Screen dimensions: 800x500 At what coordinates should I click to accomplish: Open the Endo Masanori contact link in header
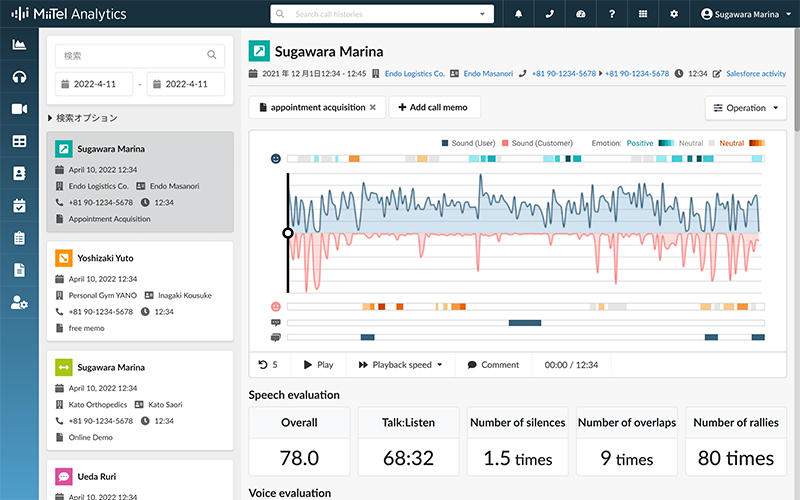coord(488,73)
